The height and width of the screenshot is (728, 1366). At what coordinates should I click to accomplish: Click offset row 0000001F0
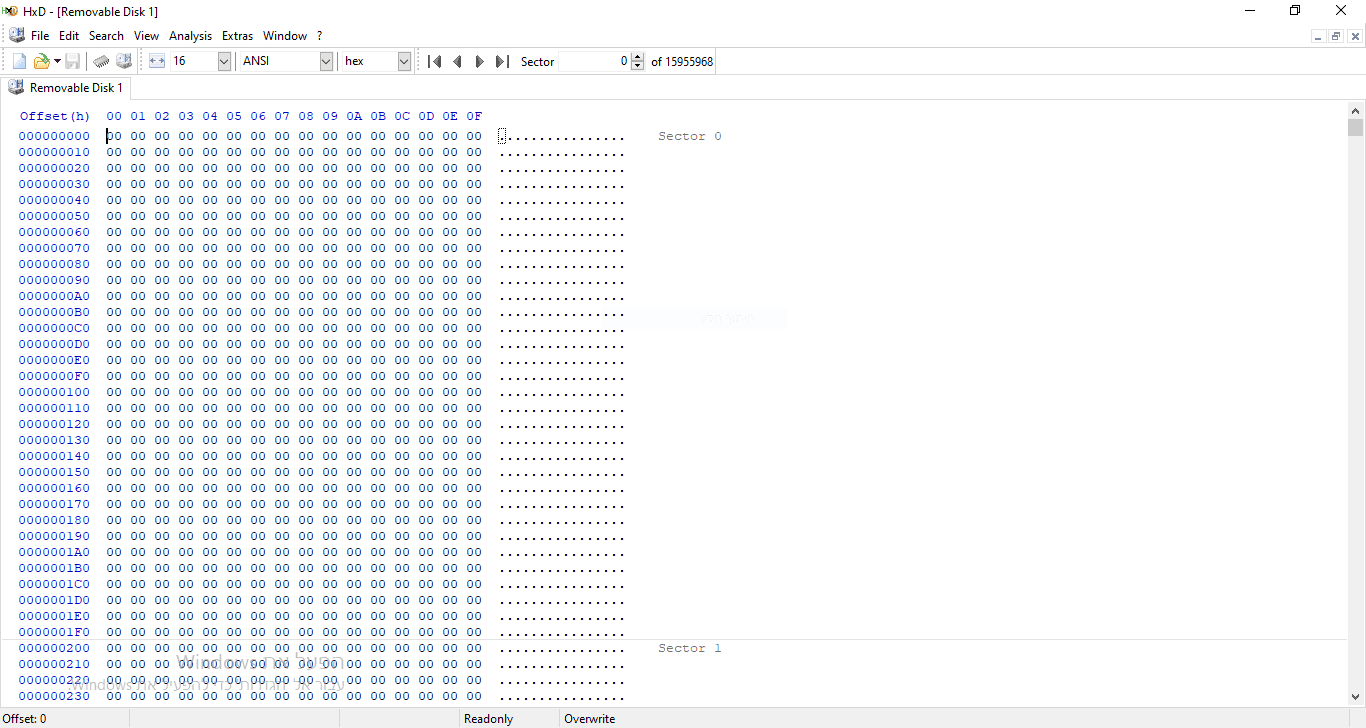(x=54, y=632)
